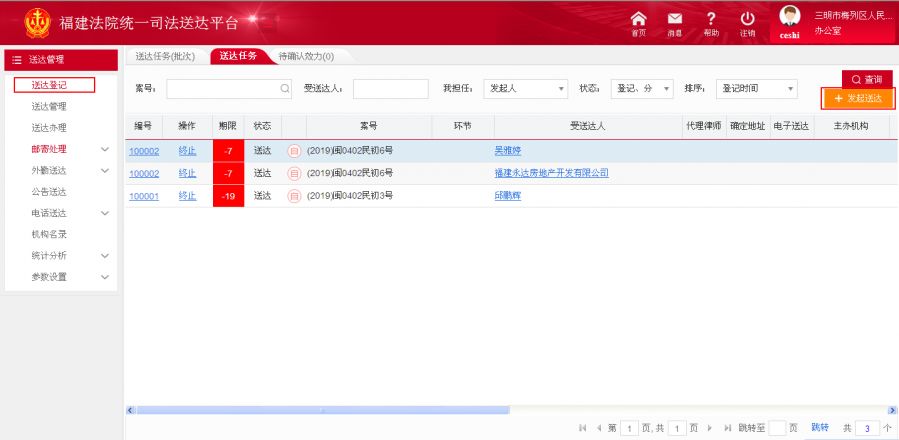Click the 案号 column header
Image resolution: width=899 pixels, height=440 pixels.
369,126
